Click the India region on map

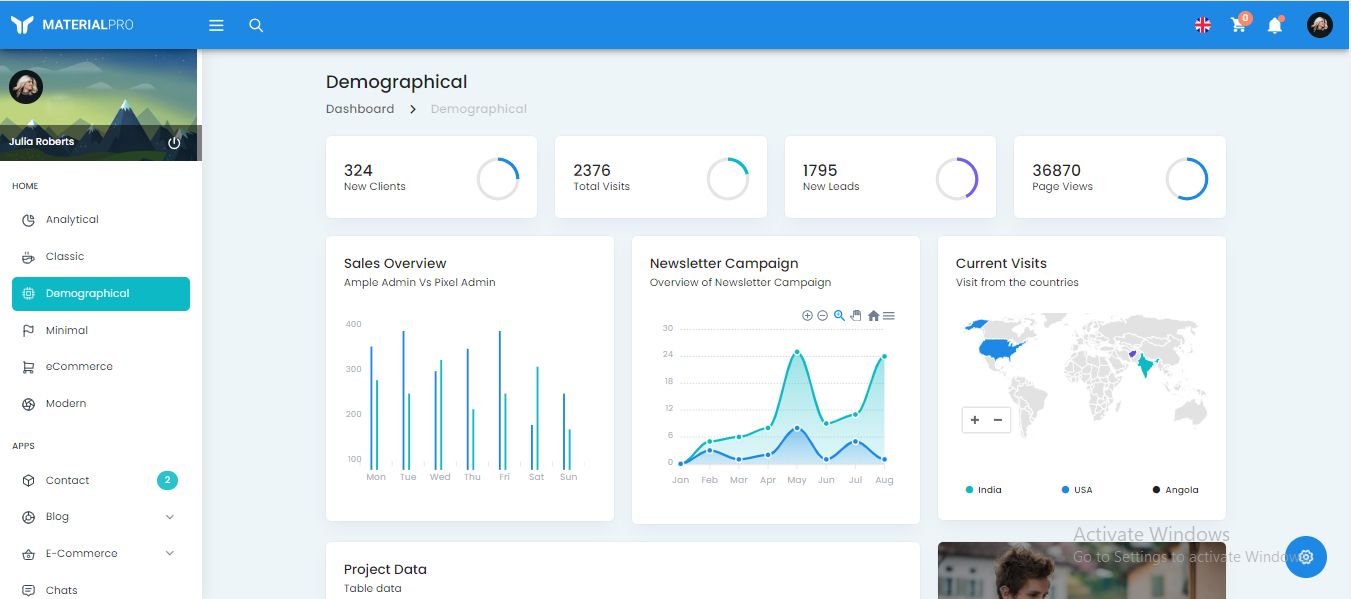tap(1145, 366)
